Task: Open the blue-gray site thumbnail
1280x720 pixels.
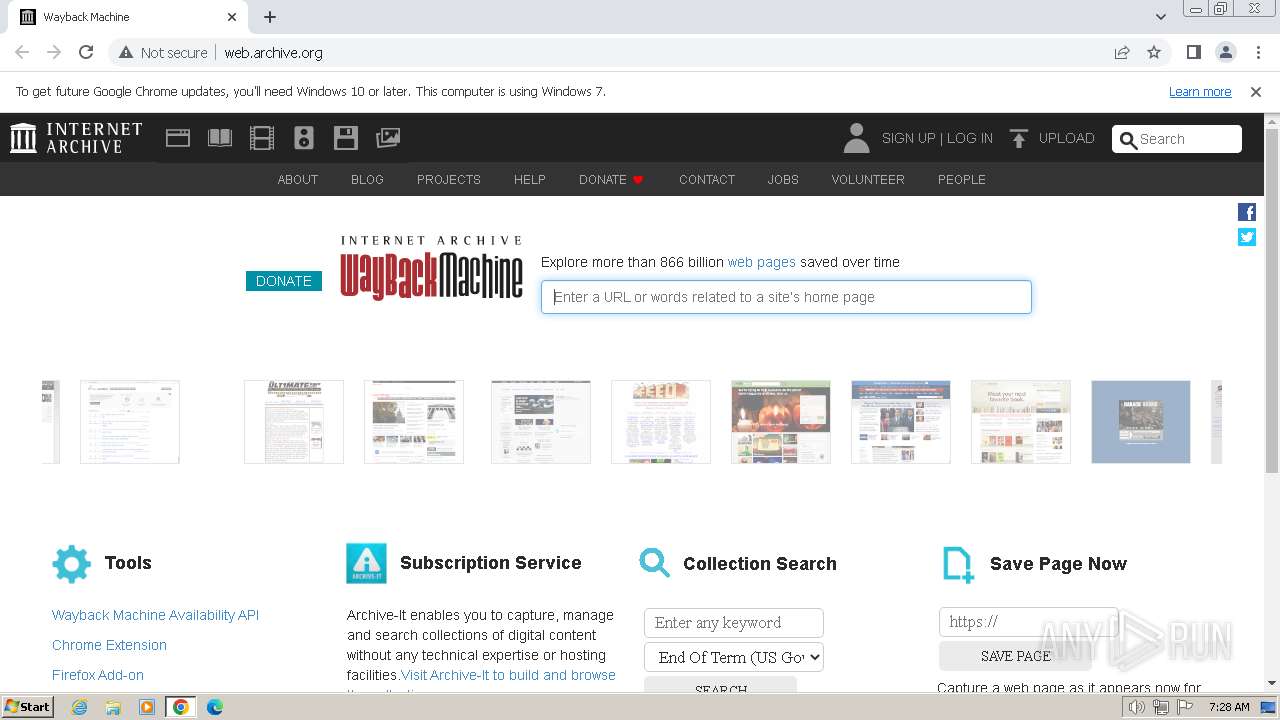Action: click(x=1141, y=422)
